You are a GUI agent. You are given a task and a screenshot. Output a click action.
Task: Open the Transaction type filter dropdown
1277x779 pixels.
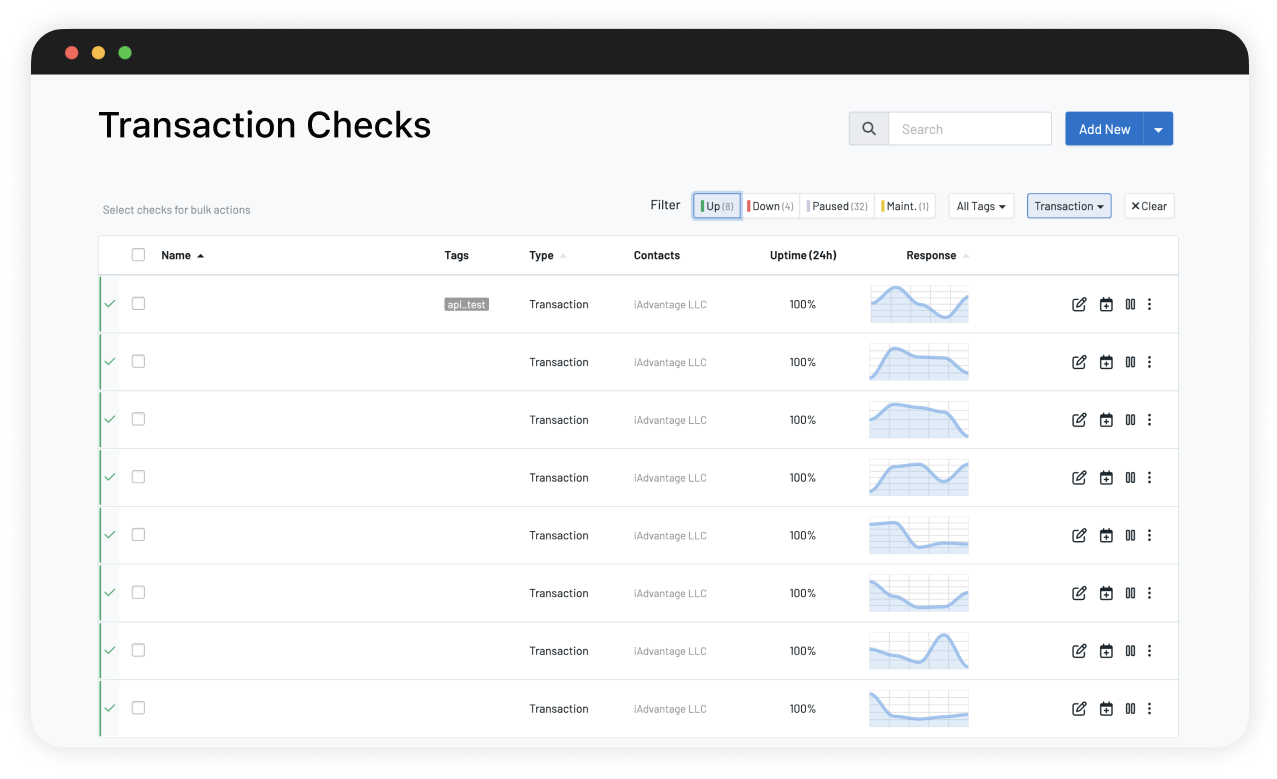[1069, 206]
